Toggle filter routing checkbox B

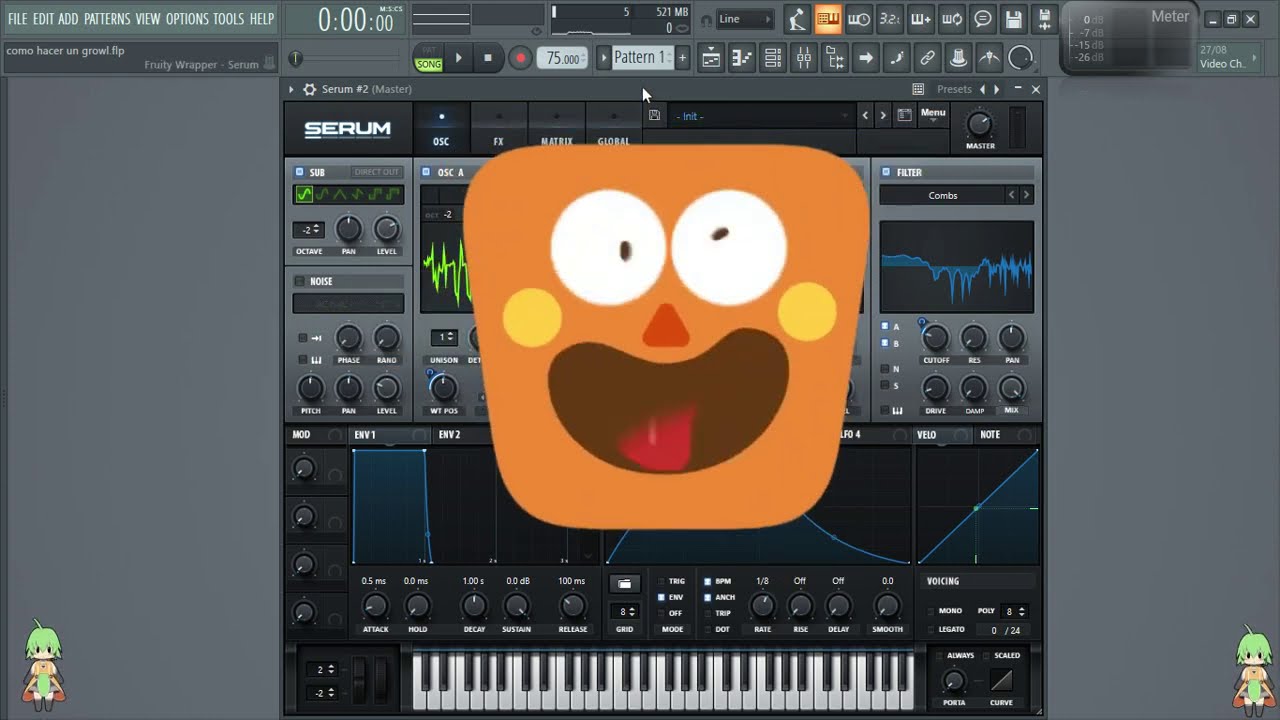885,343
